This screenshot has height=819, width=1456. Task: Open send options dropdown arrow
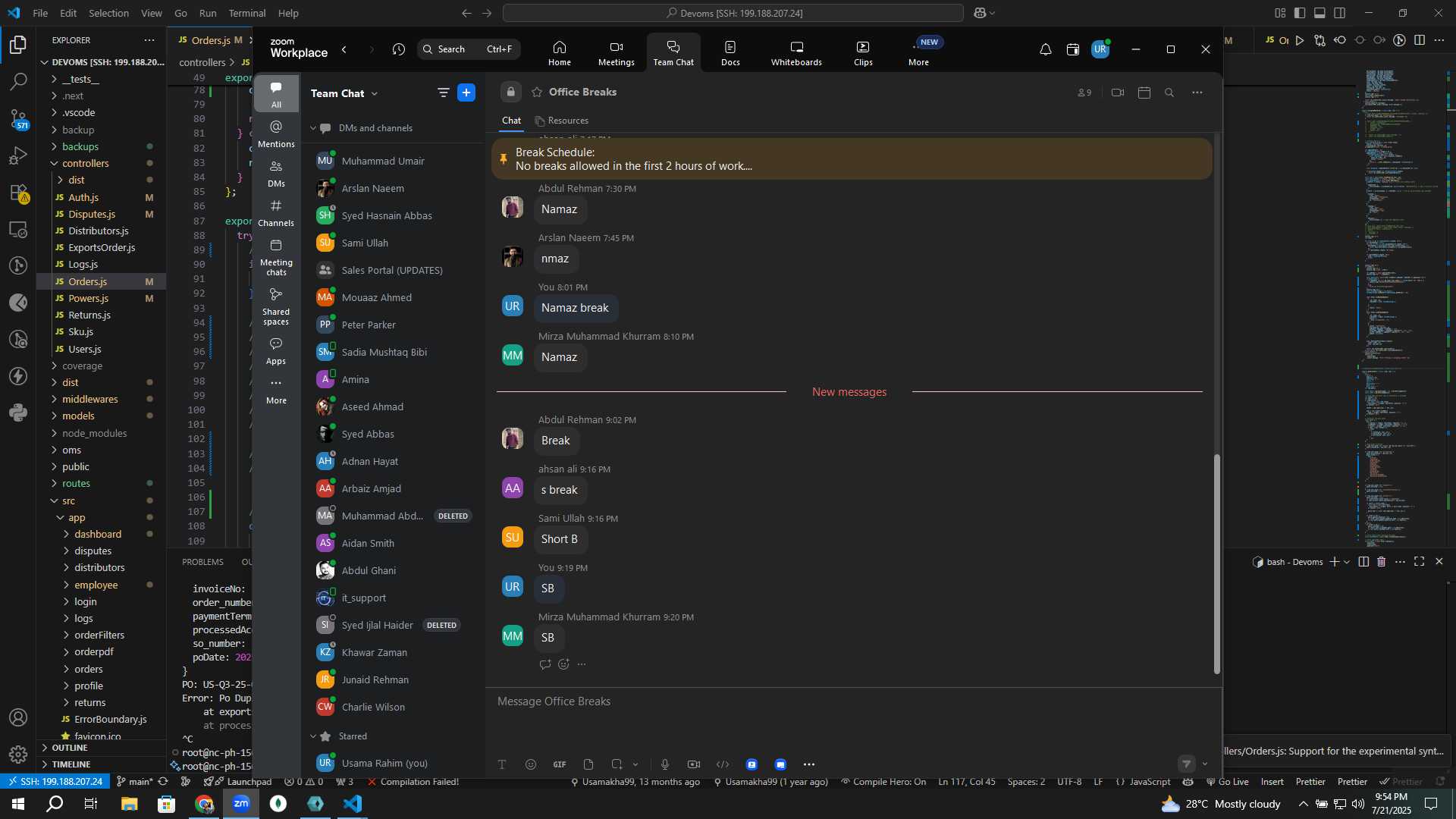coord(1205,764)
